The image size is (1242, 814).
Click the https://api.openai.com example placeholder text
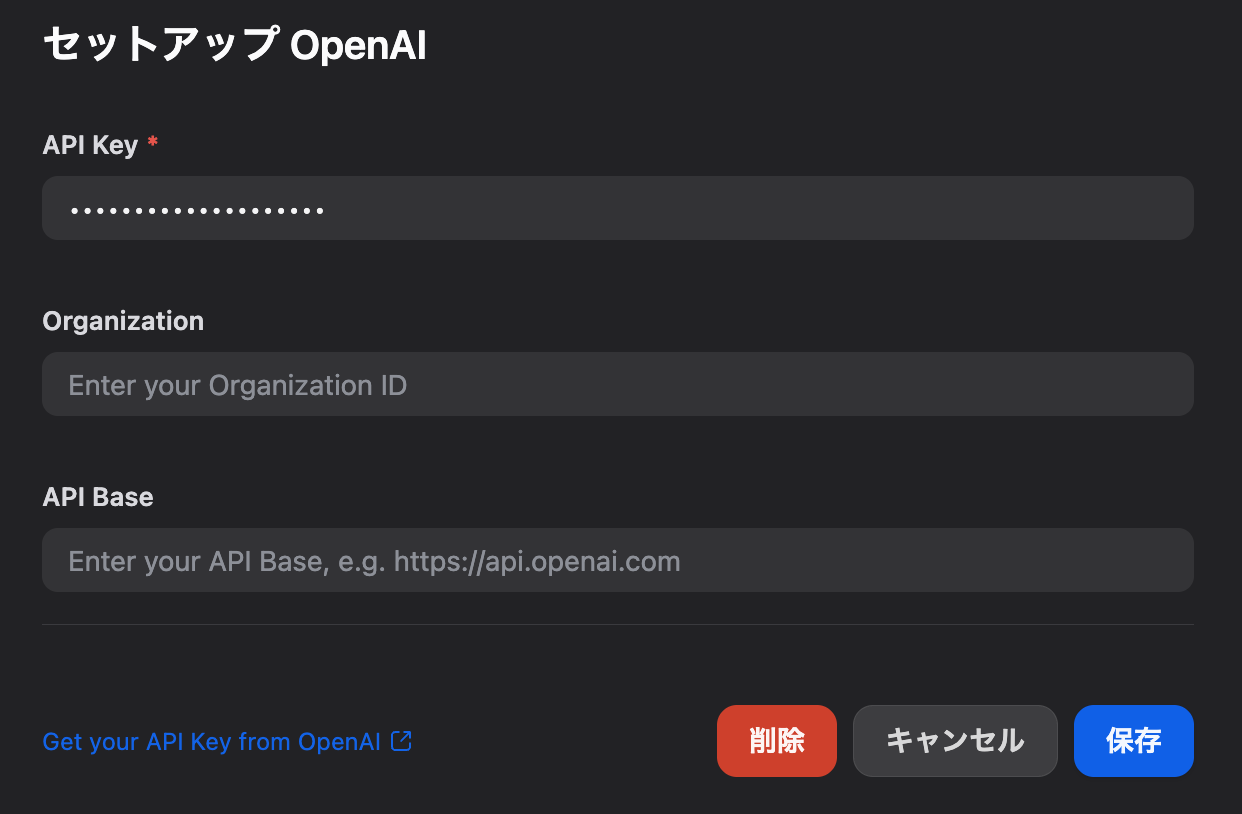click(x=537, y=561)
